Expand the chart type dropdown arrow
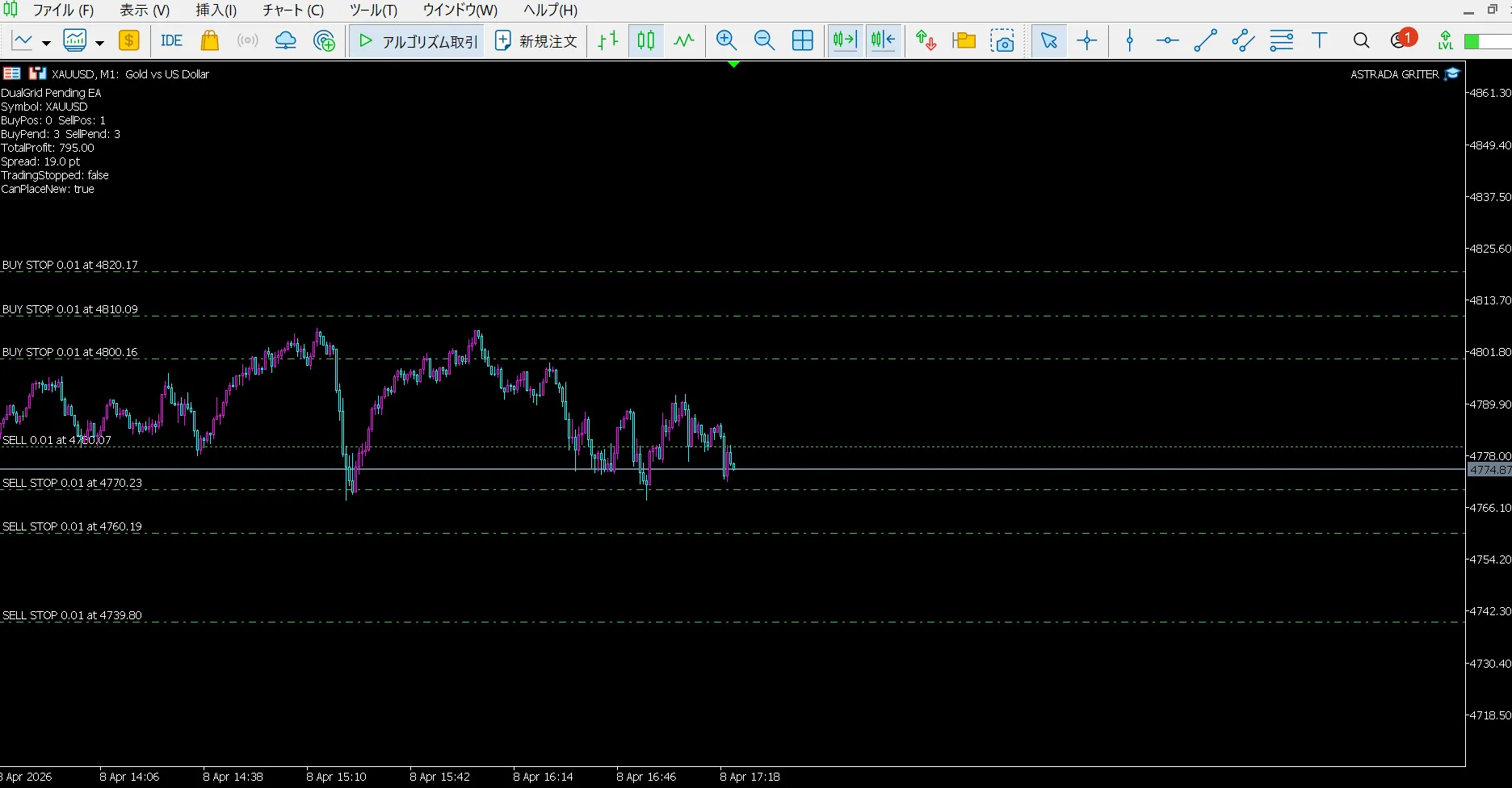1512x788 pixels. [46, 43]
